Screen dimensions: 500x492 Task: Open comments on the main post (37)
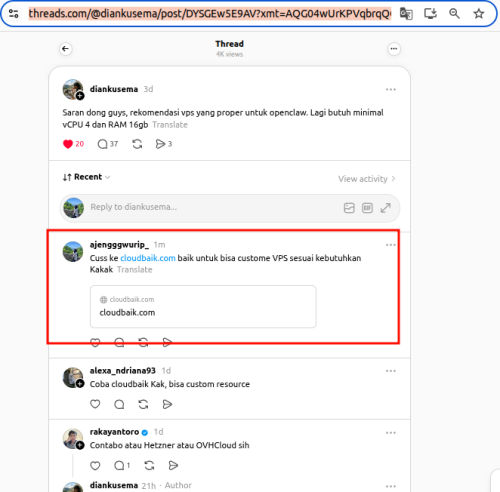click(x=107, y=144)
